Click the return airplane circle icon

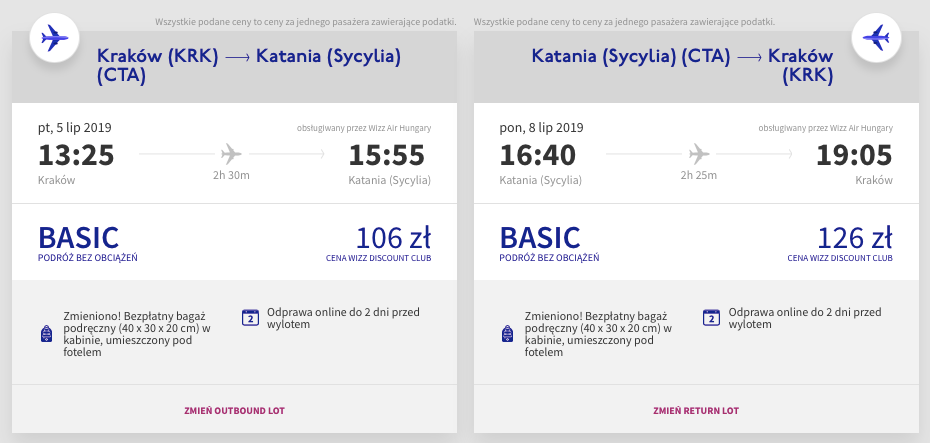click(877, 39)
